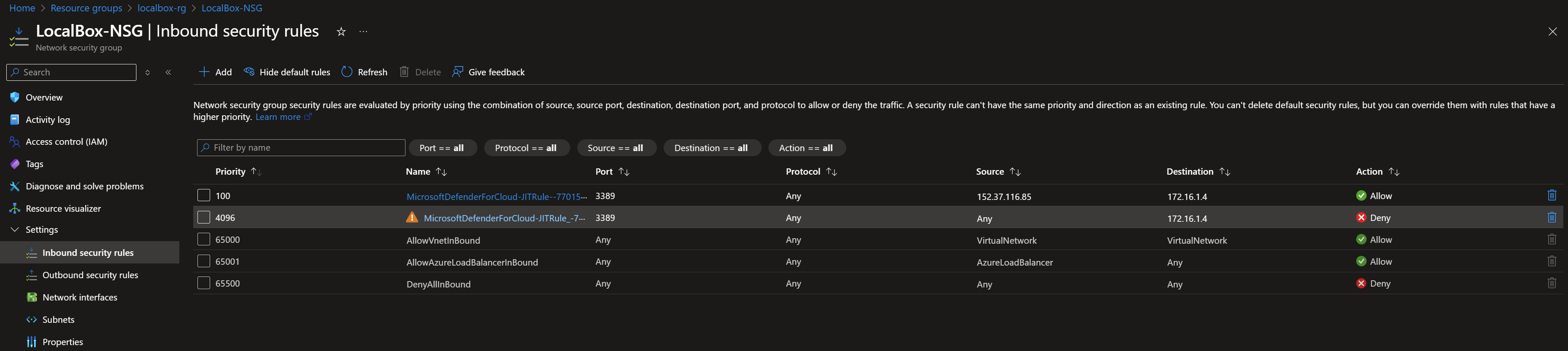Screen dimensions: 1568x351
Task: Click the Give feedback icon
Action: coord(458,72)
